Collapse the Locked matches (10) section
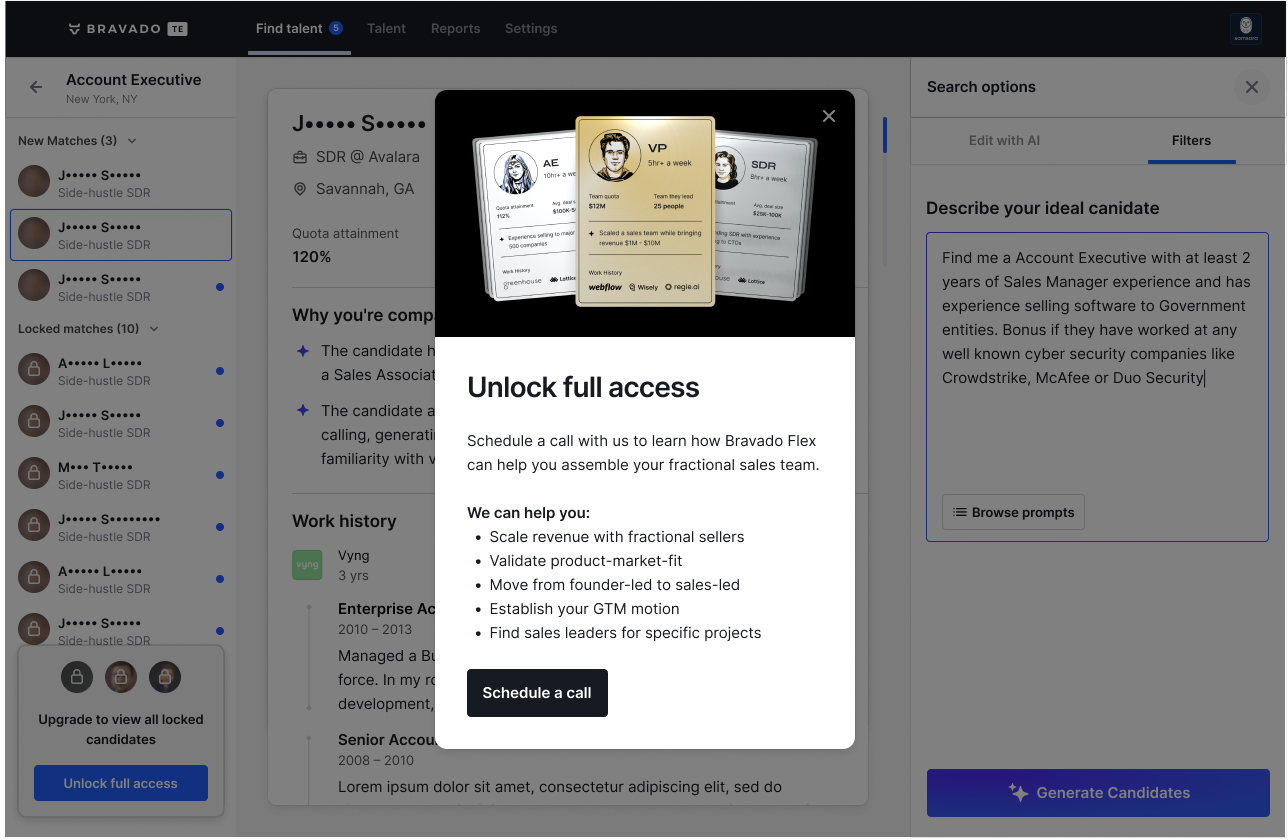The height and width of the screenshot is (840, 1288). pos(154,329)
